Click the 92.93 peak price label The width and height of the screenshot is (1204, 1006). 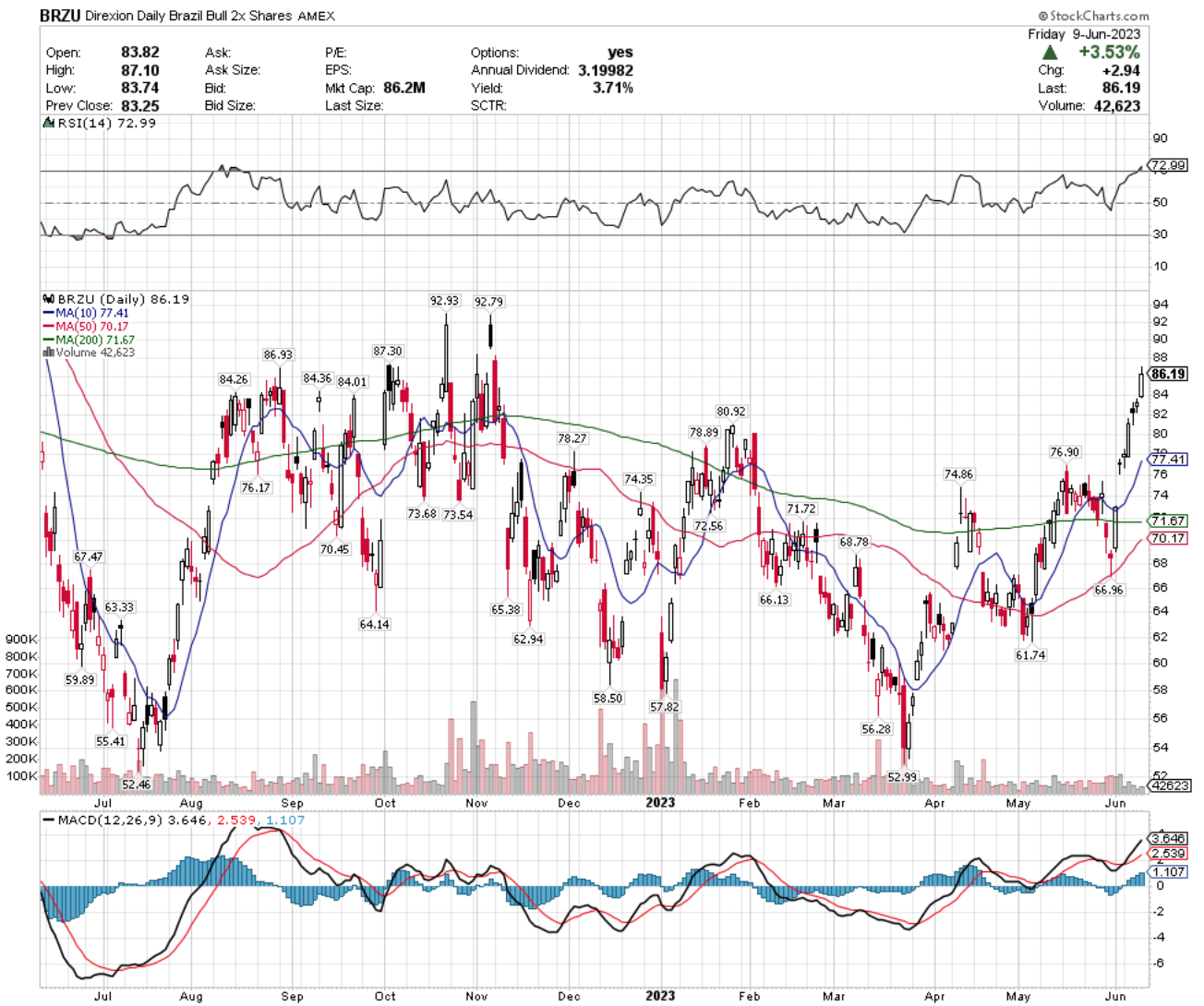click(444, 301)
